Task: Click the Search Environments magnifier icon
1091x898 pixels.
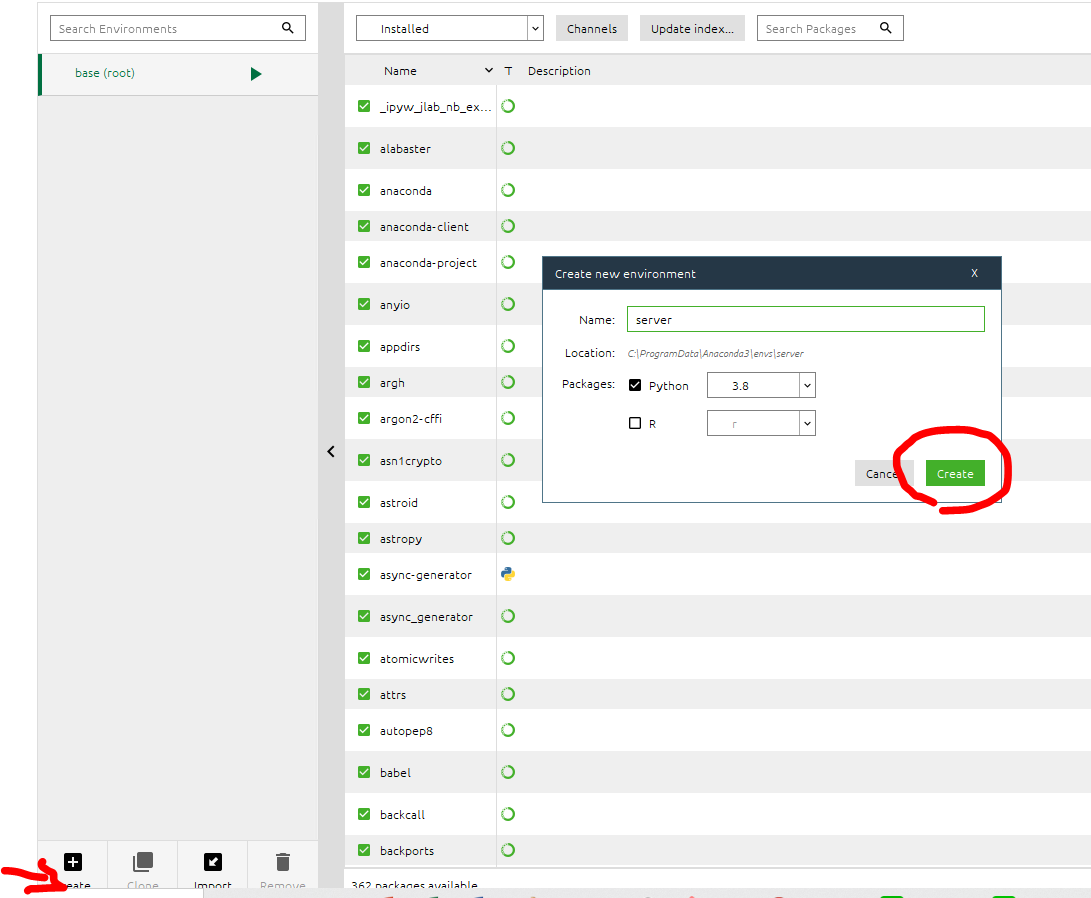Action: coord(287,28)
